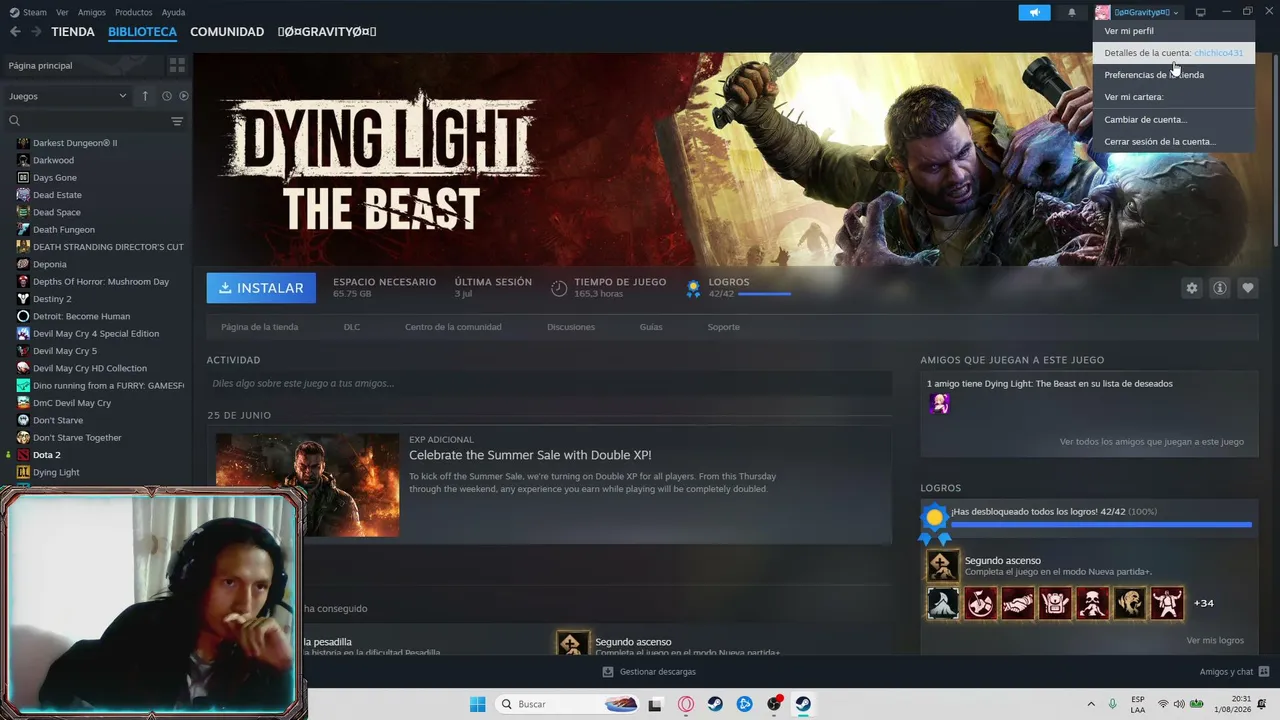Image resolution: width=1280 pixels, height=720 pixels.
Task: Open the Guías tab
Action: click(651, 327)
